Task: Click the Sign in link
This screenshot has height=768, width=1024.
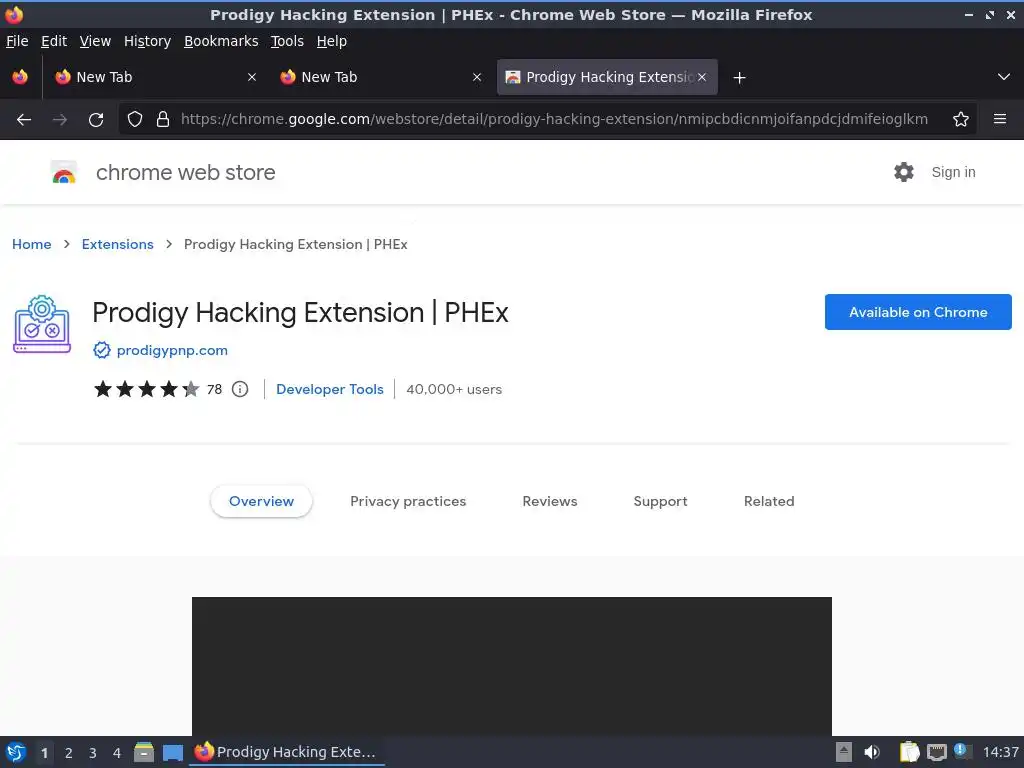Action: (953, 172)
